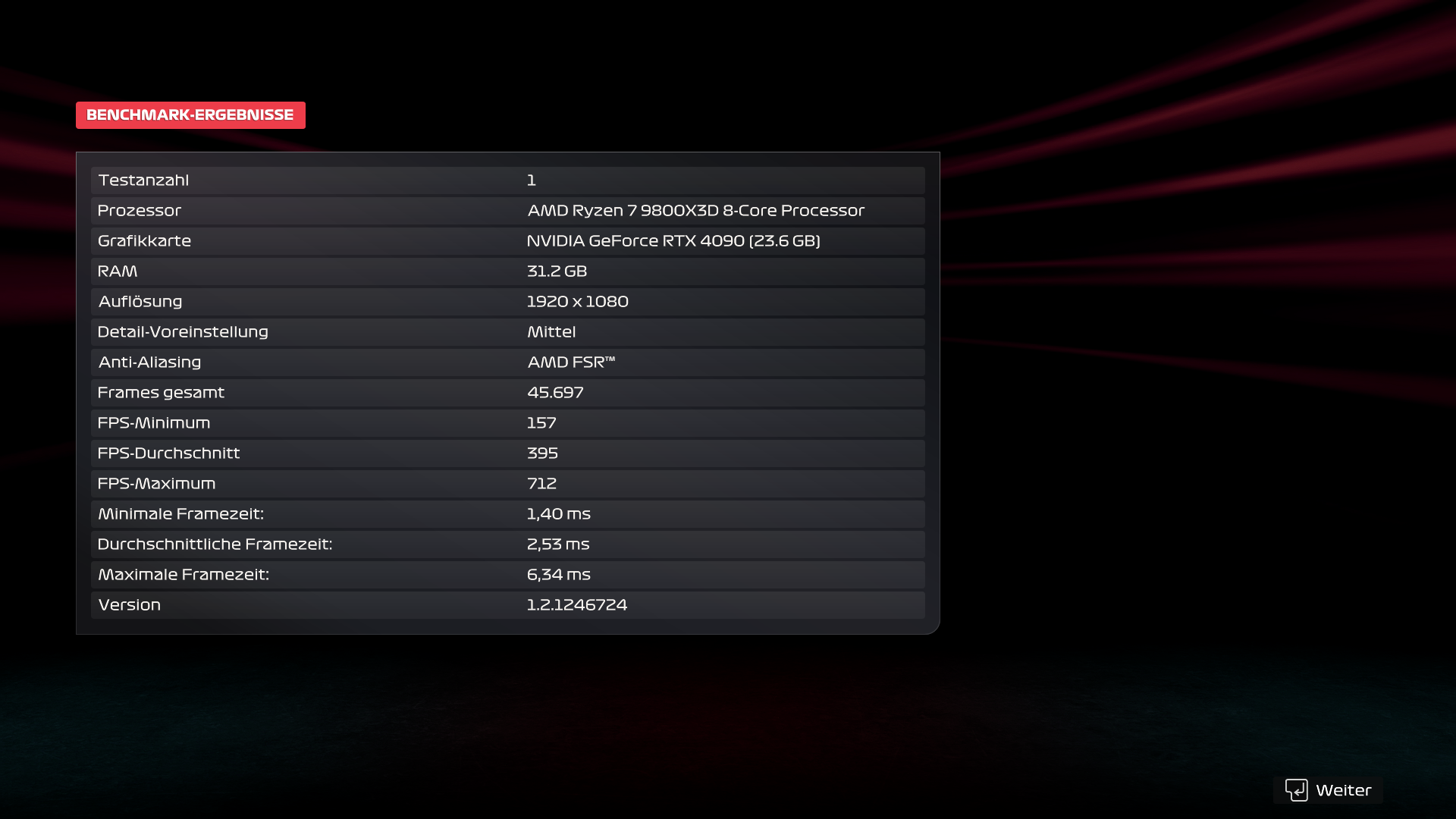Click the 45.697 frames value
Viewport: 1456px width, 819px height.
pyautogui.click(x=555, y=393)
